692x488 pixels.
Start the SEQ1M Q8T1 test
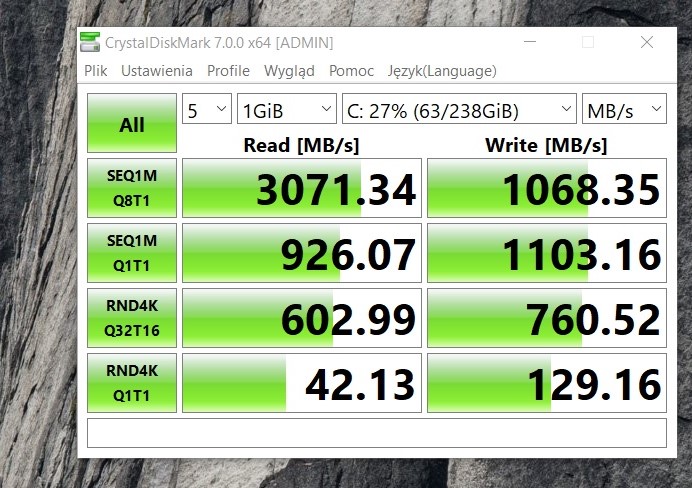click(x=132, y=188)
